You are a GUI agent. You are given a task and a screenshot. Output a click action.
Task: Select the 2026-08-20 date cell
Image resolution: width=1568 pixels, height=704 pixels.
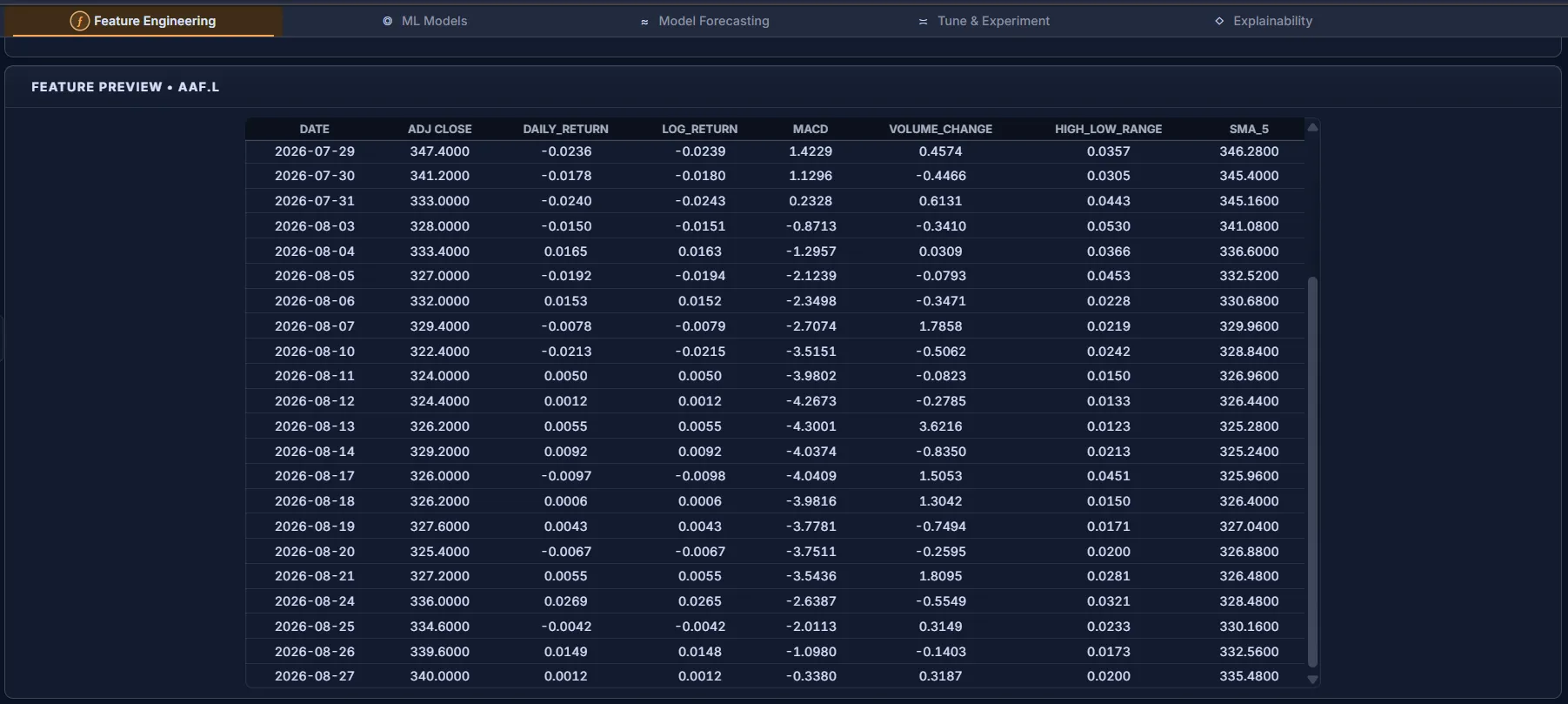point(315,552)
